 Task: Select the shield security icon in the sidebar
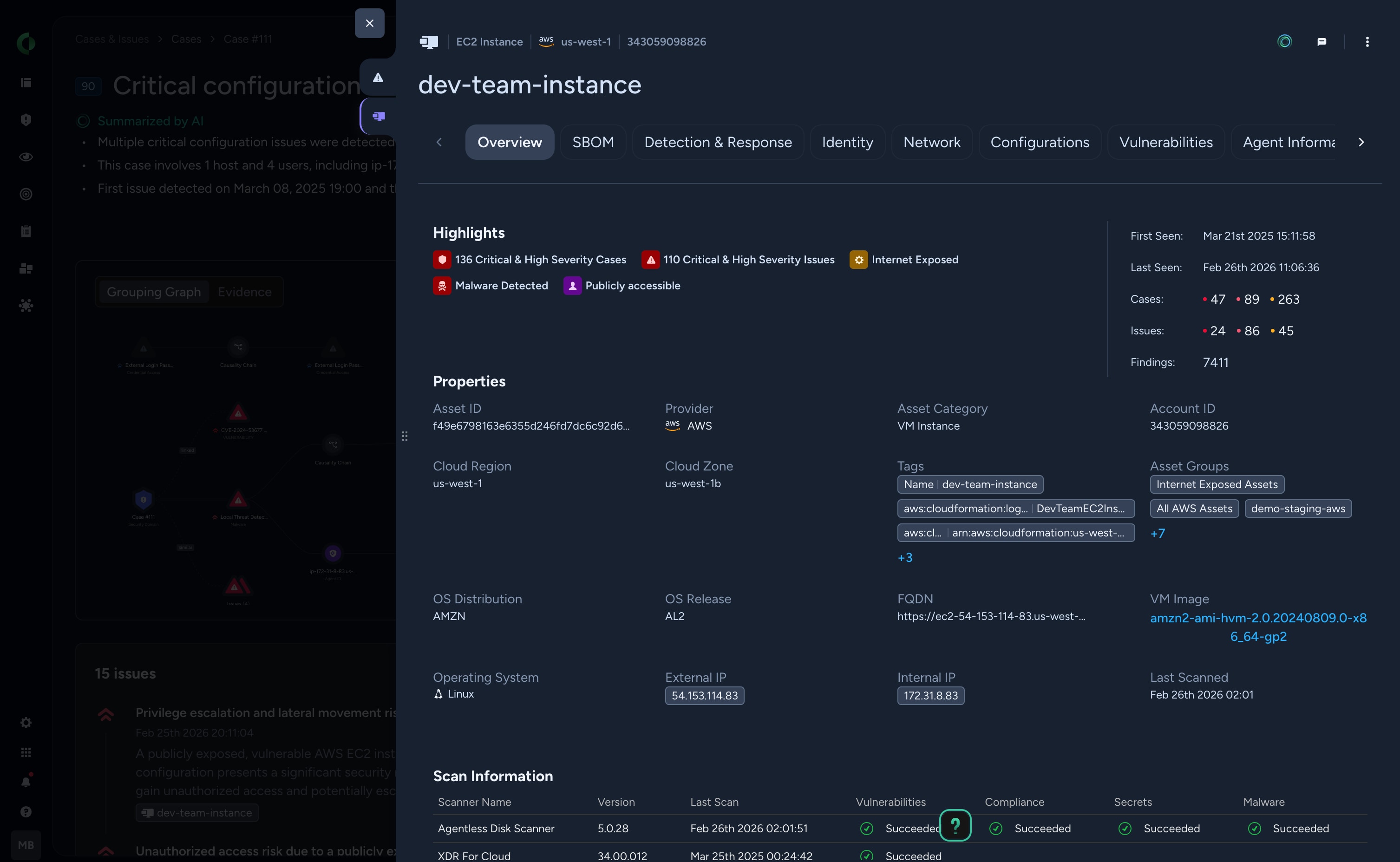(x=26, y=120)
